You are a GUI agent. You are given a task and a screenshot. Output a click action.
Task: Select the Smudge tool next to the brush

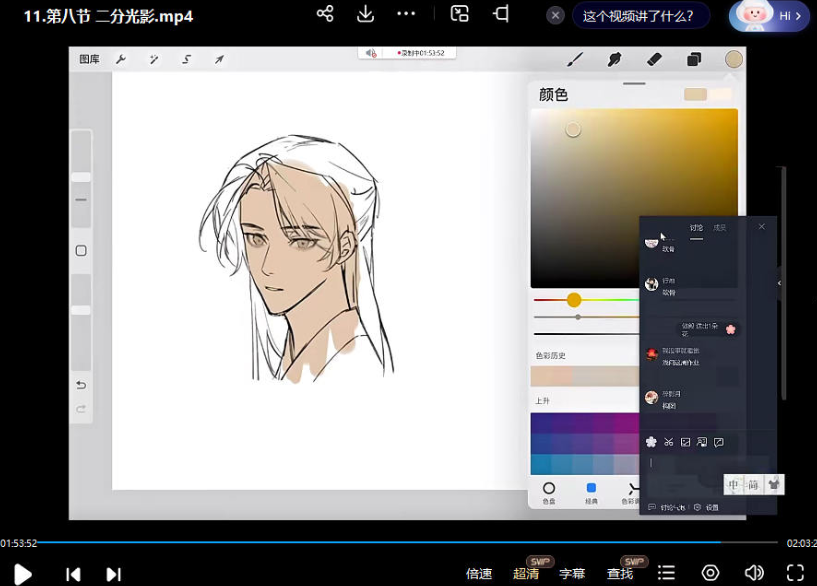[x=614, y=59]
